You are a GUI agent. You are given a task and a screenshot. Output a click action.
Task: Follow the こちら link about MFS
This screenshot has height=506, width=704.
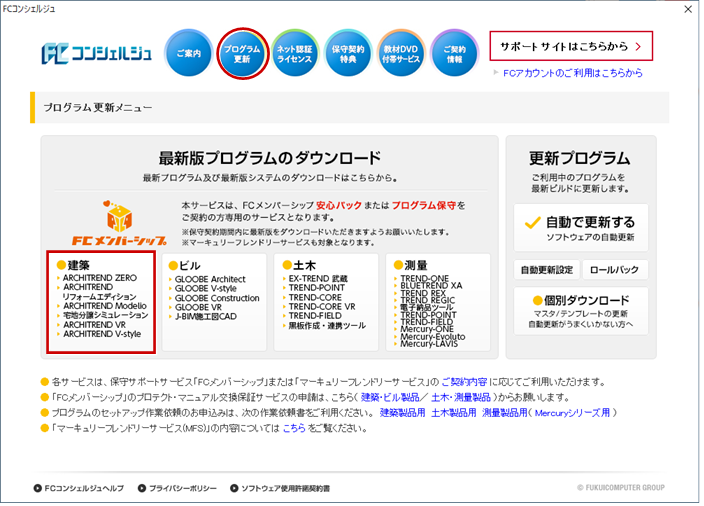(x=294, y=429)
